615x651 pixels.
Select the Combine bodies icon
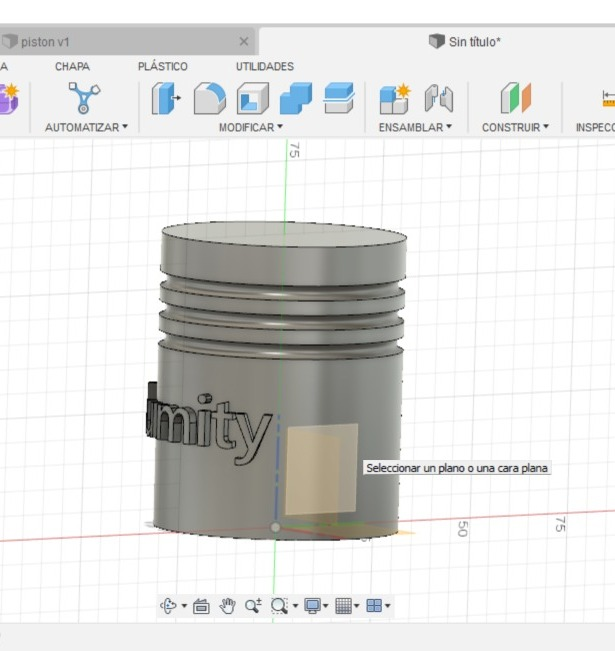(296, 98)
